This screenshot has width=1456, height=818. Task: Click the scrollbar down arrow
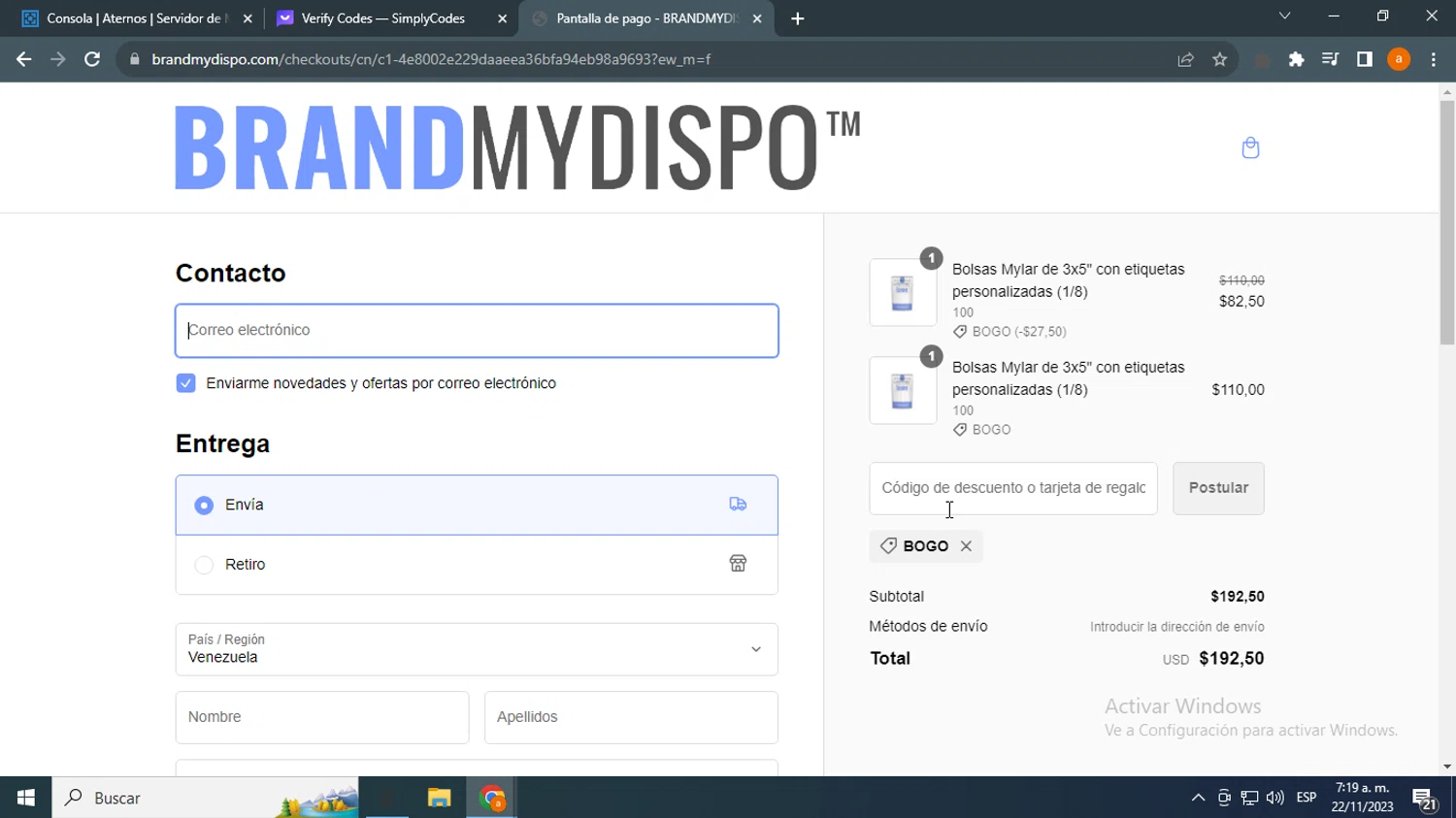(x=1447, y=767)
